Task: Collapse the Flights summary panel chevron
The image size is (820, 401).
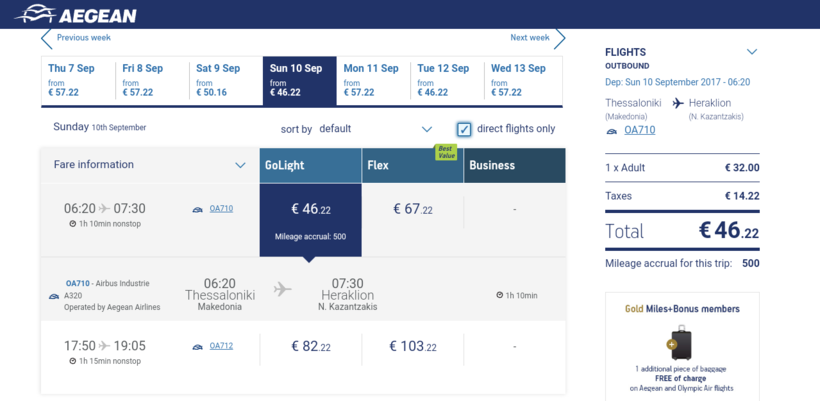Action: tap(752, 52)
